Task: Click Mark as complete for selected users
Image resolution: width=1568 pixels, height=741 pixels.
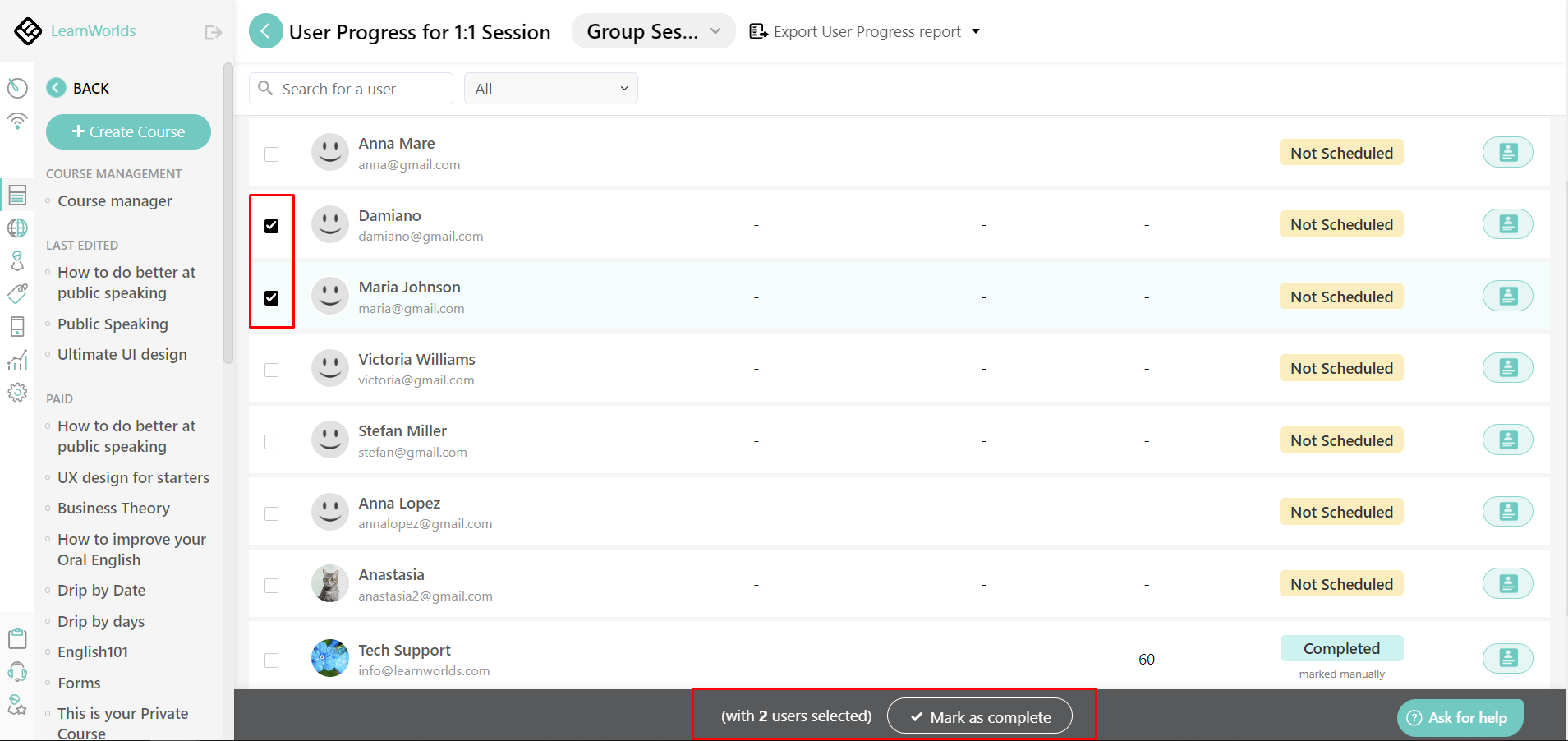Action: coord(979,716)
